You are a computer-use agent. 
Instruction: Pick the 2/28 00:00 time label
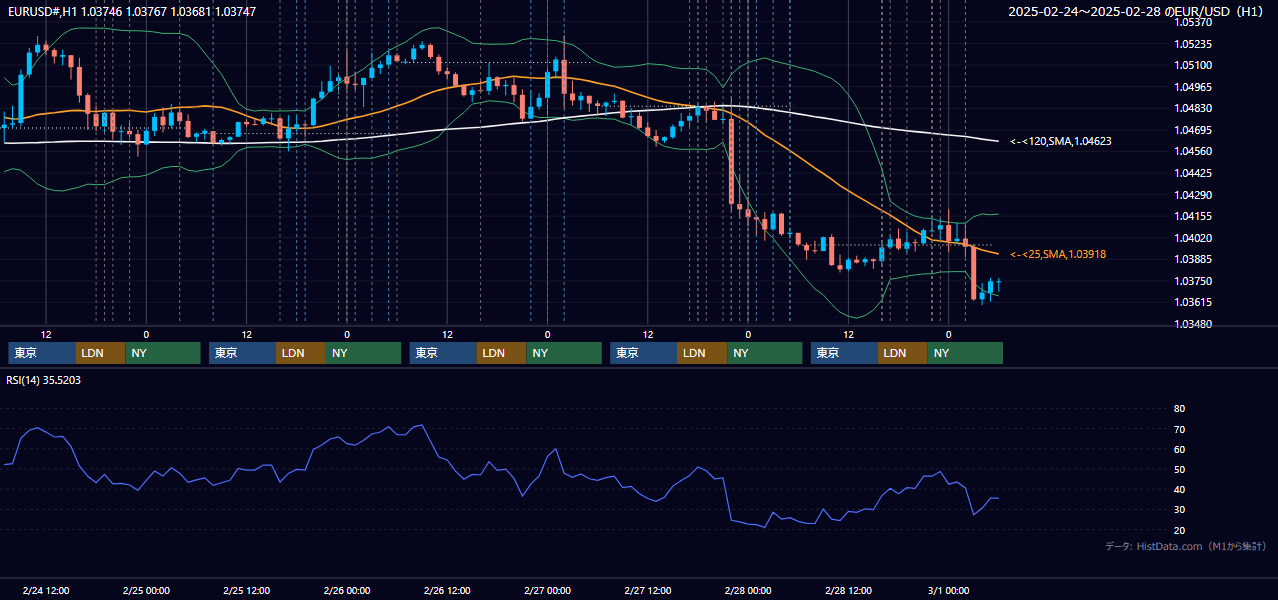748,591
